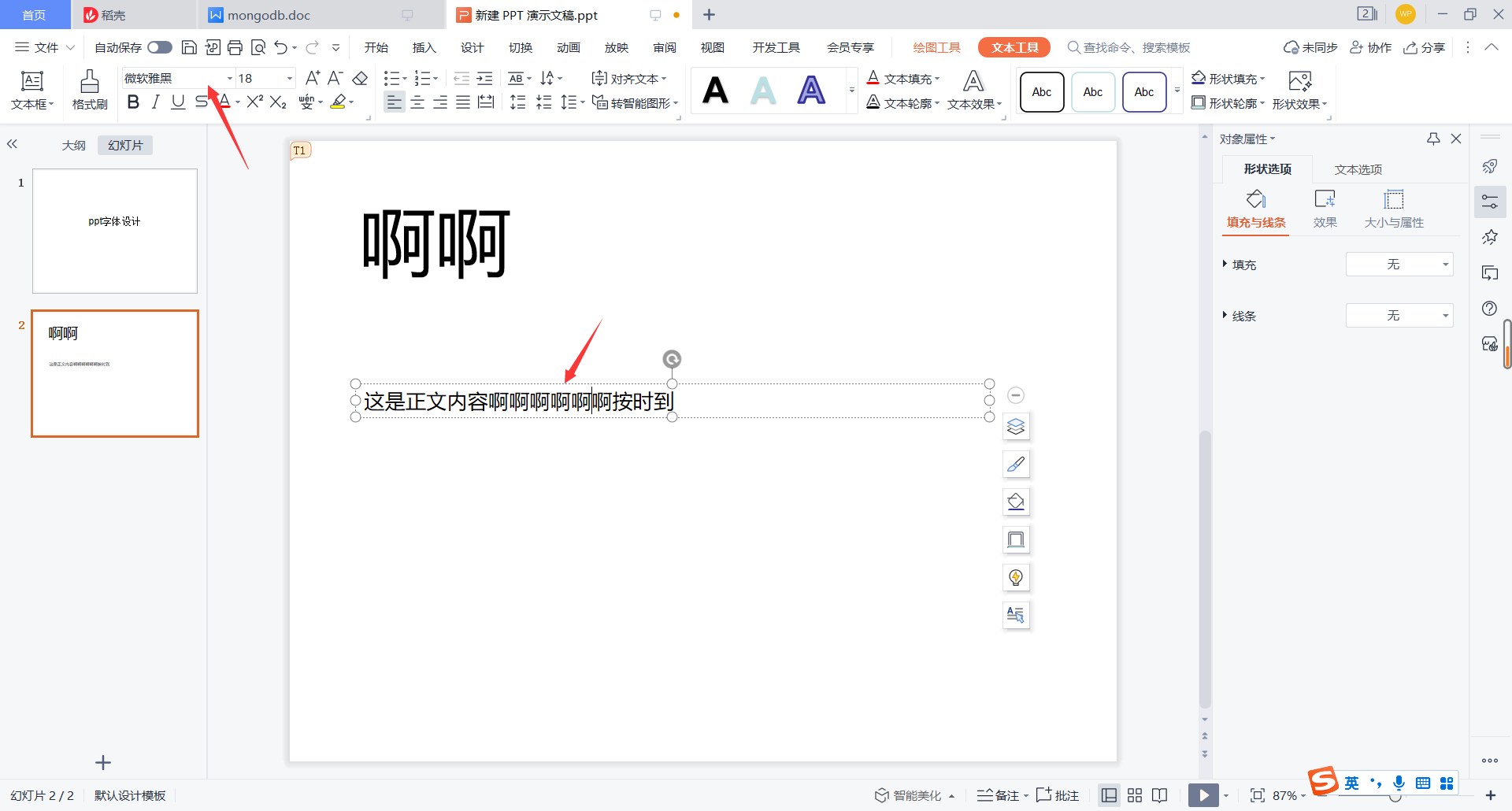Toggle strikethrough formatting
1512x811 pixels.
(x=202, y=102)
